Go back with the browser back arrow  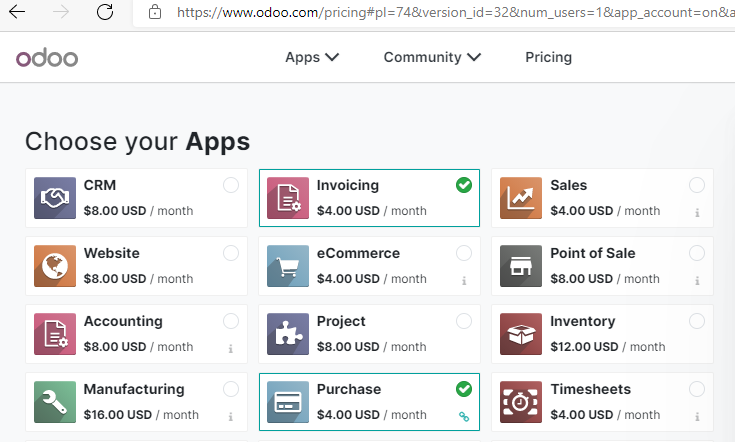[x=17, y=12]
